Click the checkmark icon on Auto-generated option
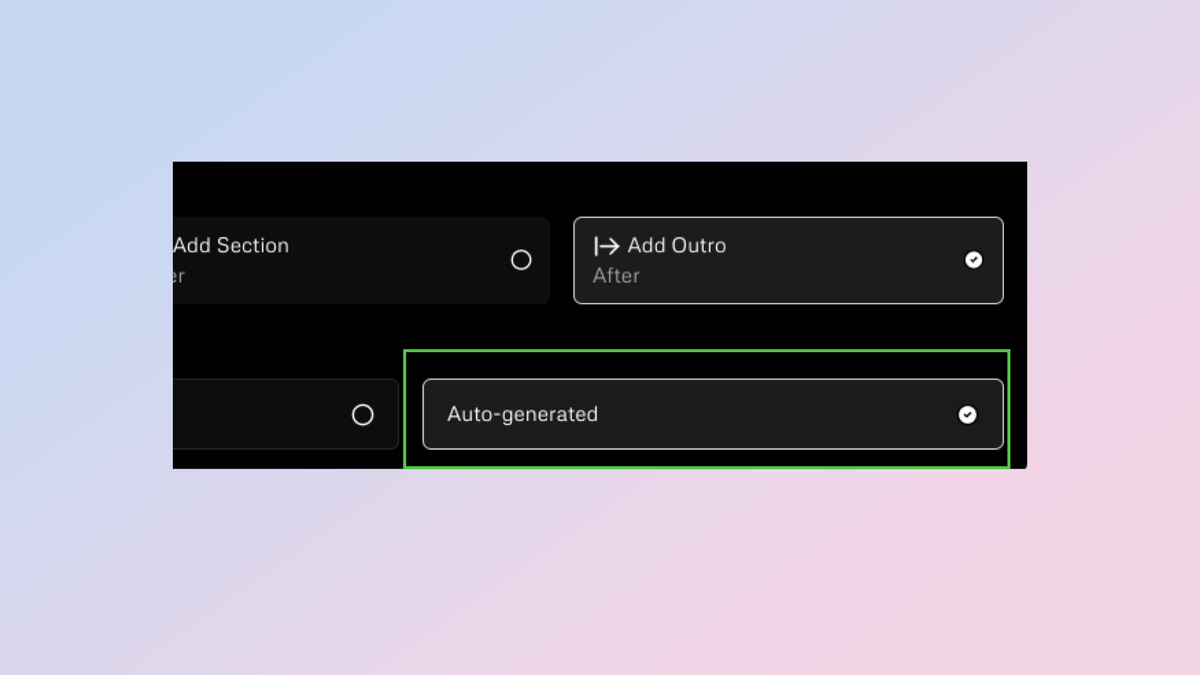Screen dimensions: 1200x675 pyautogui.click(x=967, y=415)
